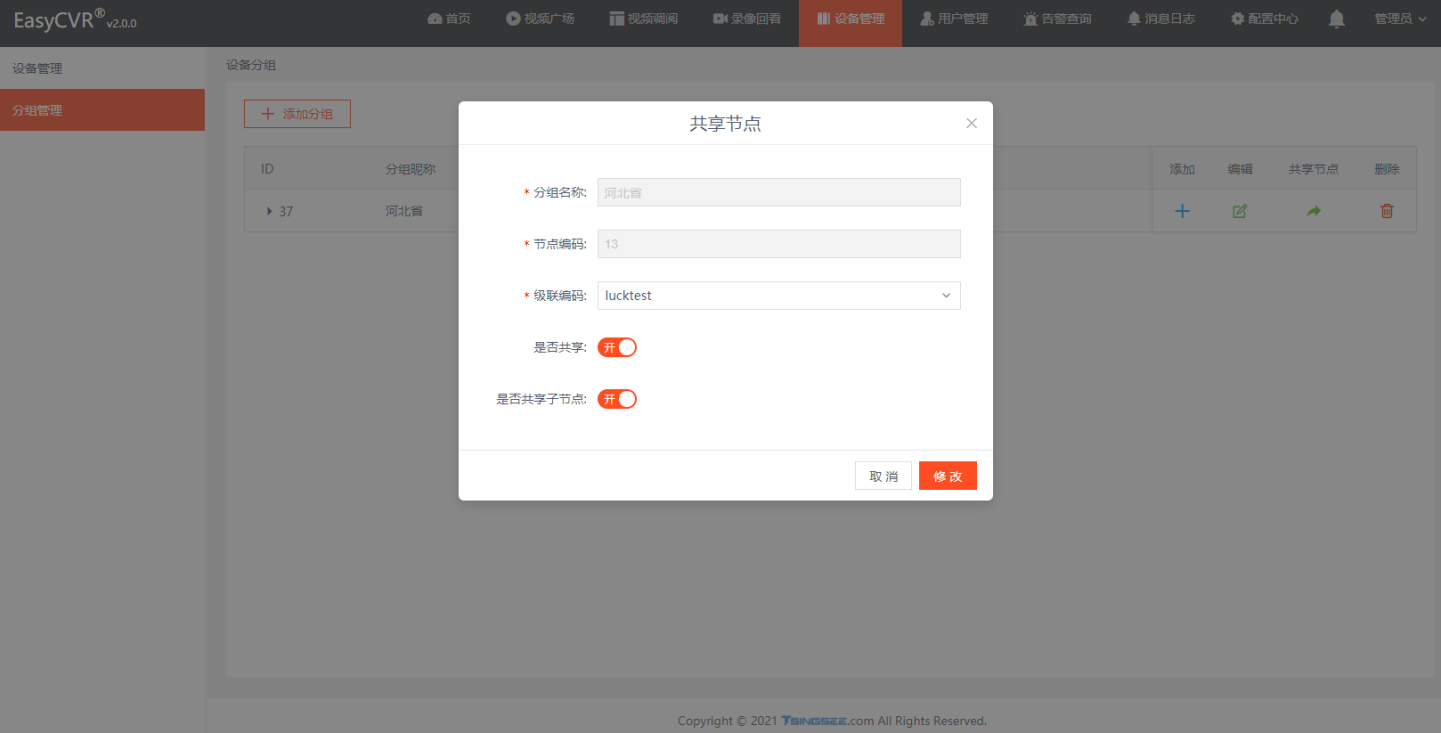Open the 级联编码 dropdown showing lucktest

point(779,295)
